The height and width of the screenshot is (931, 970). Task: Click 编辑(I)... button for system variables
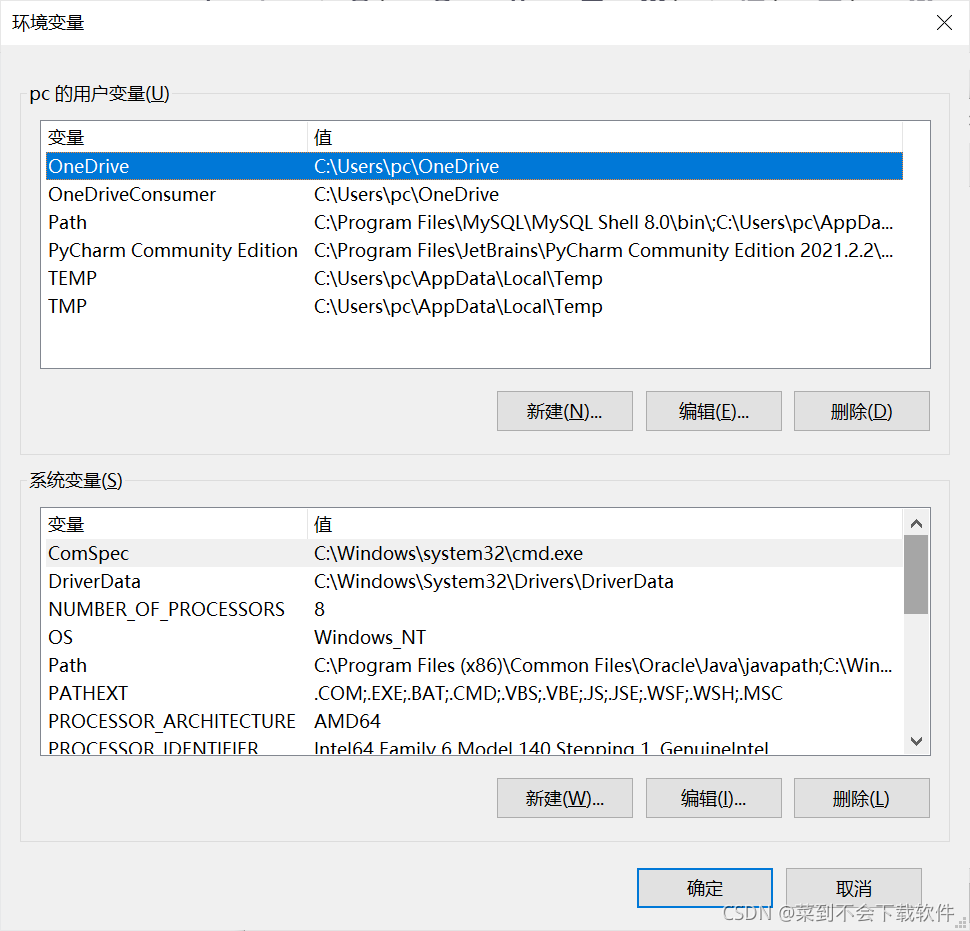tap(713, 798)
